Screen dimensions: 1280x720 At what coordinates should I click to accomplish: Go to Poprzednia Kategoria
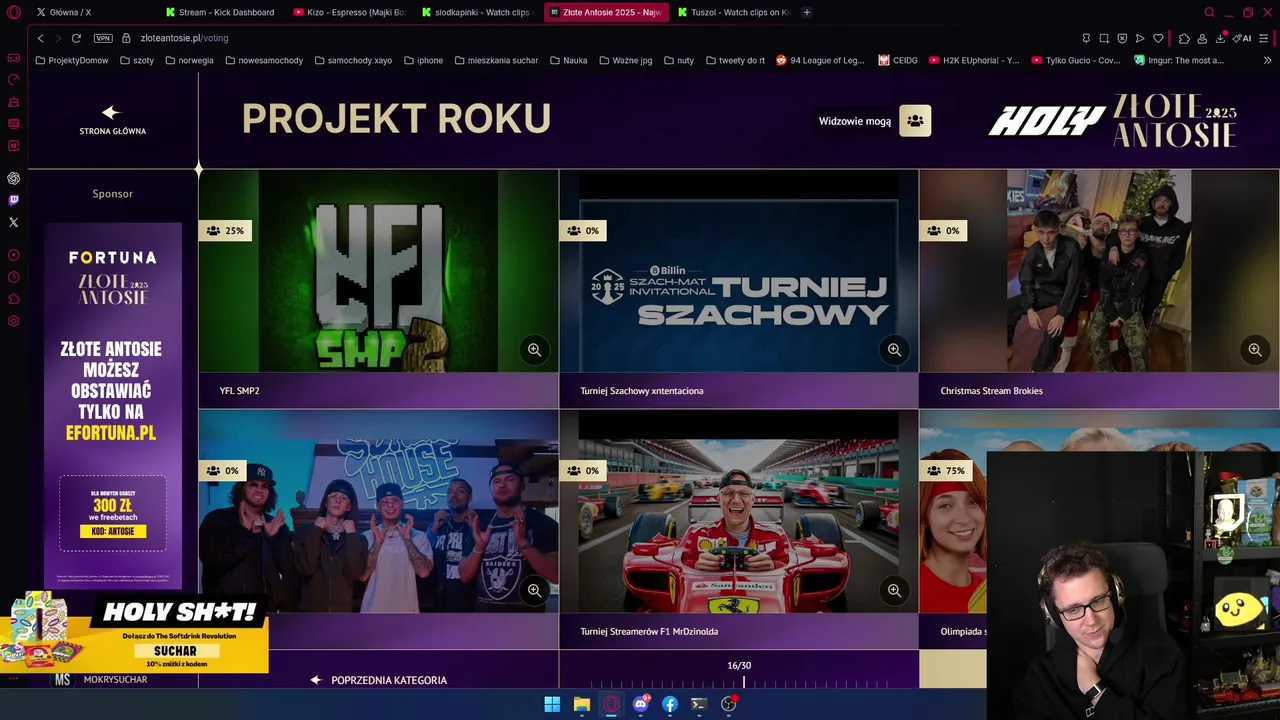[x=378, y=680]
